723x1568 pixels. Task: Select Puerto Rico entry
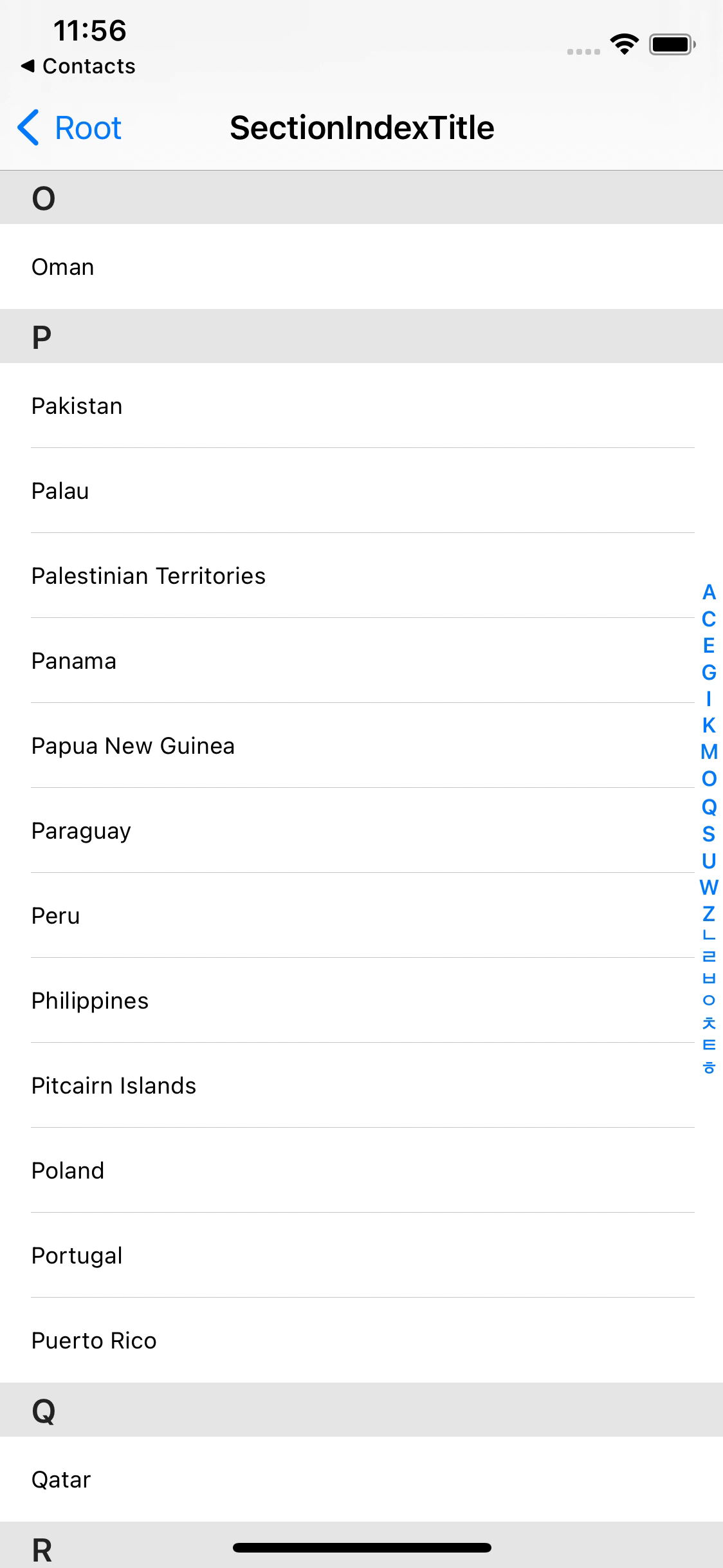coord(361,1340)
